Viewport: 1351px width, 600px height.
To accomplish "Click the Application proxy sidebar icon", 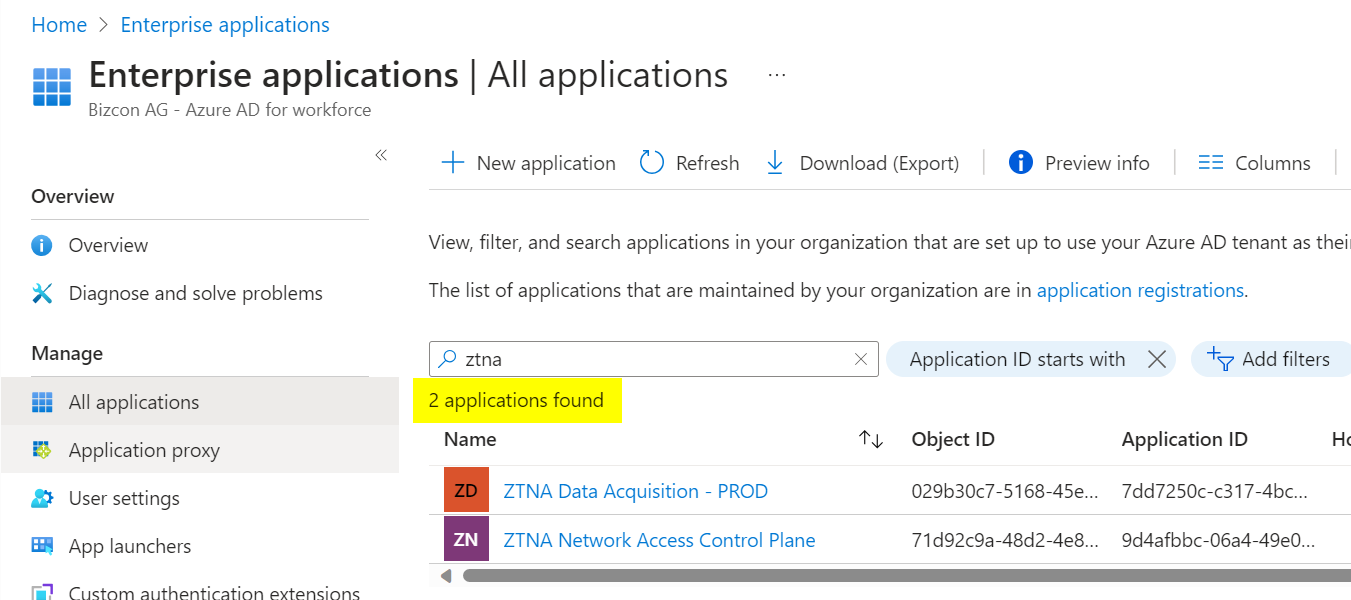I will point(43,449).
